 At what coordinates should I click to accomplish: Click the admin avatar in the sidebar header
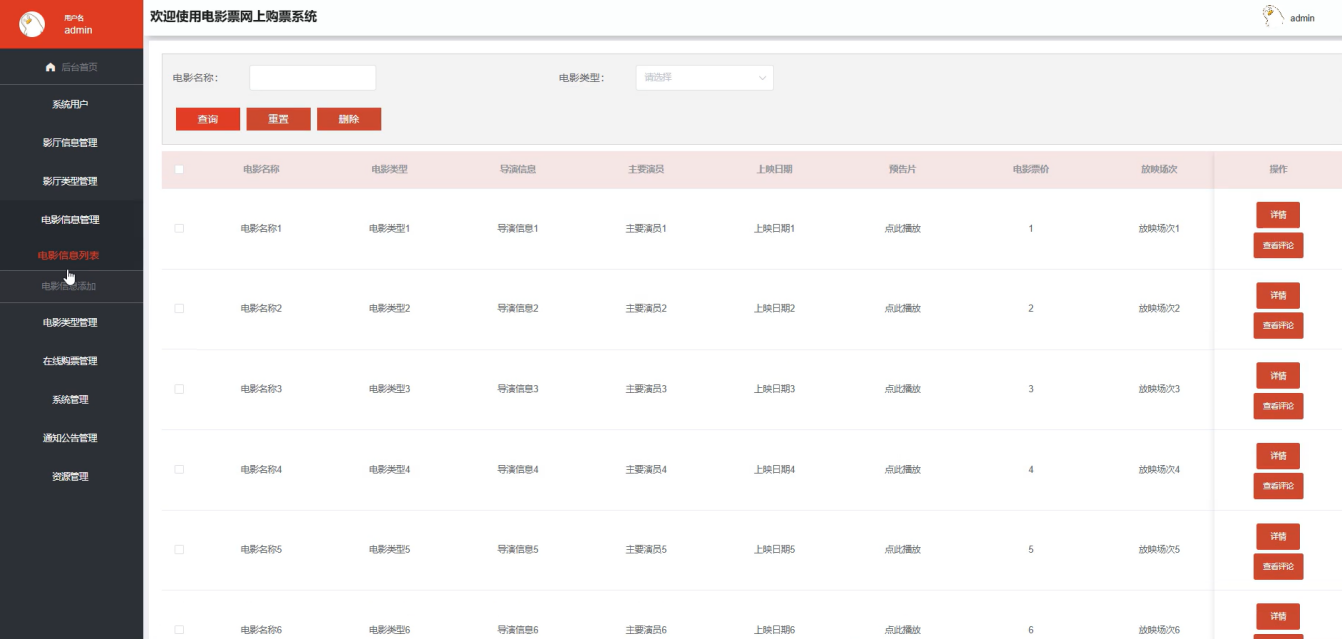point(32,23)
